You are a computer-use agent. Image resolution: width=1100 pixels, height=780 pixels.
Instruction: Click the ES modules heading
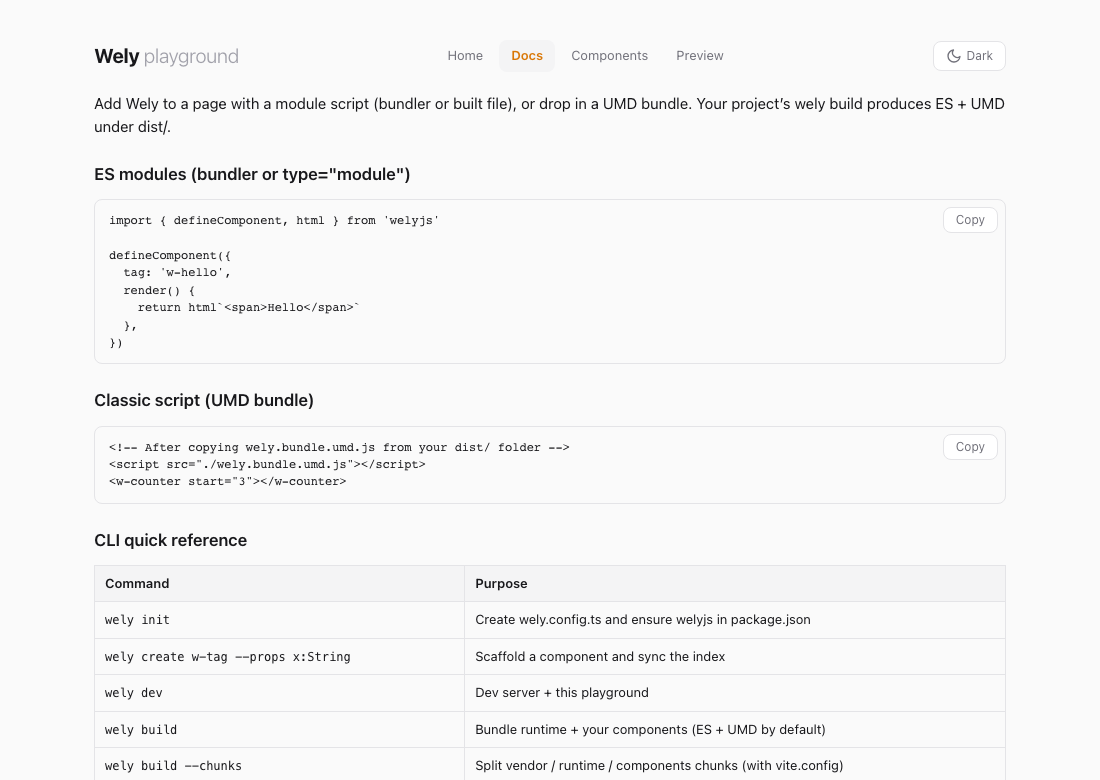(252, 174)
